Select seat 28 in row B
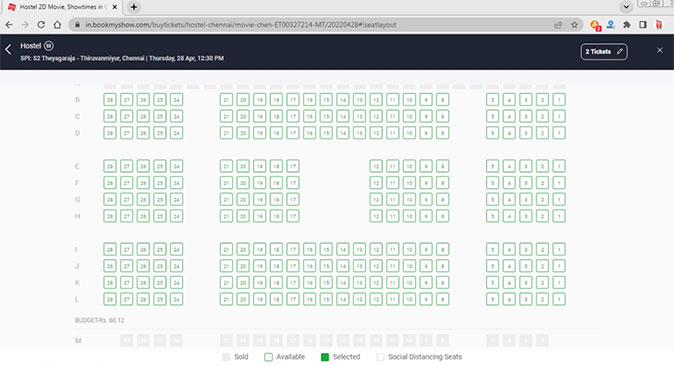The width and height of the screenshot is (674, 365). [110, 100]
